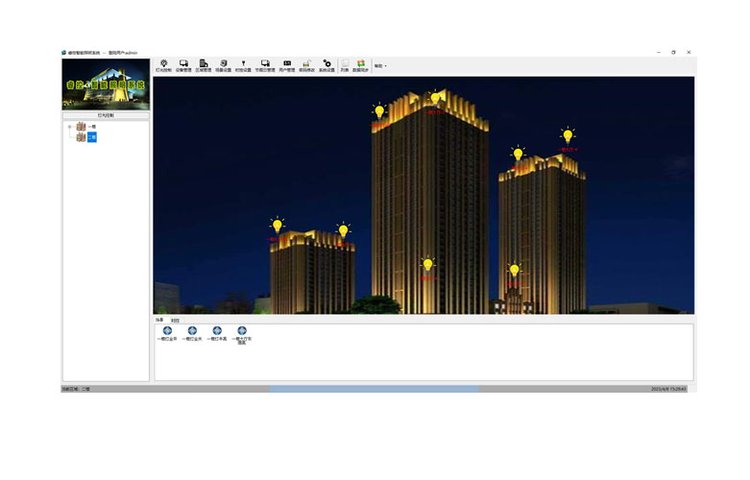Select the highlighted second-floor tree item
Screen dimensions: 750x480
(x=91, y=137)
